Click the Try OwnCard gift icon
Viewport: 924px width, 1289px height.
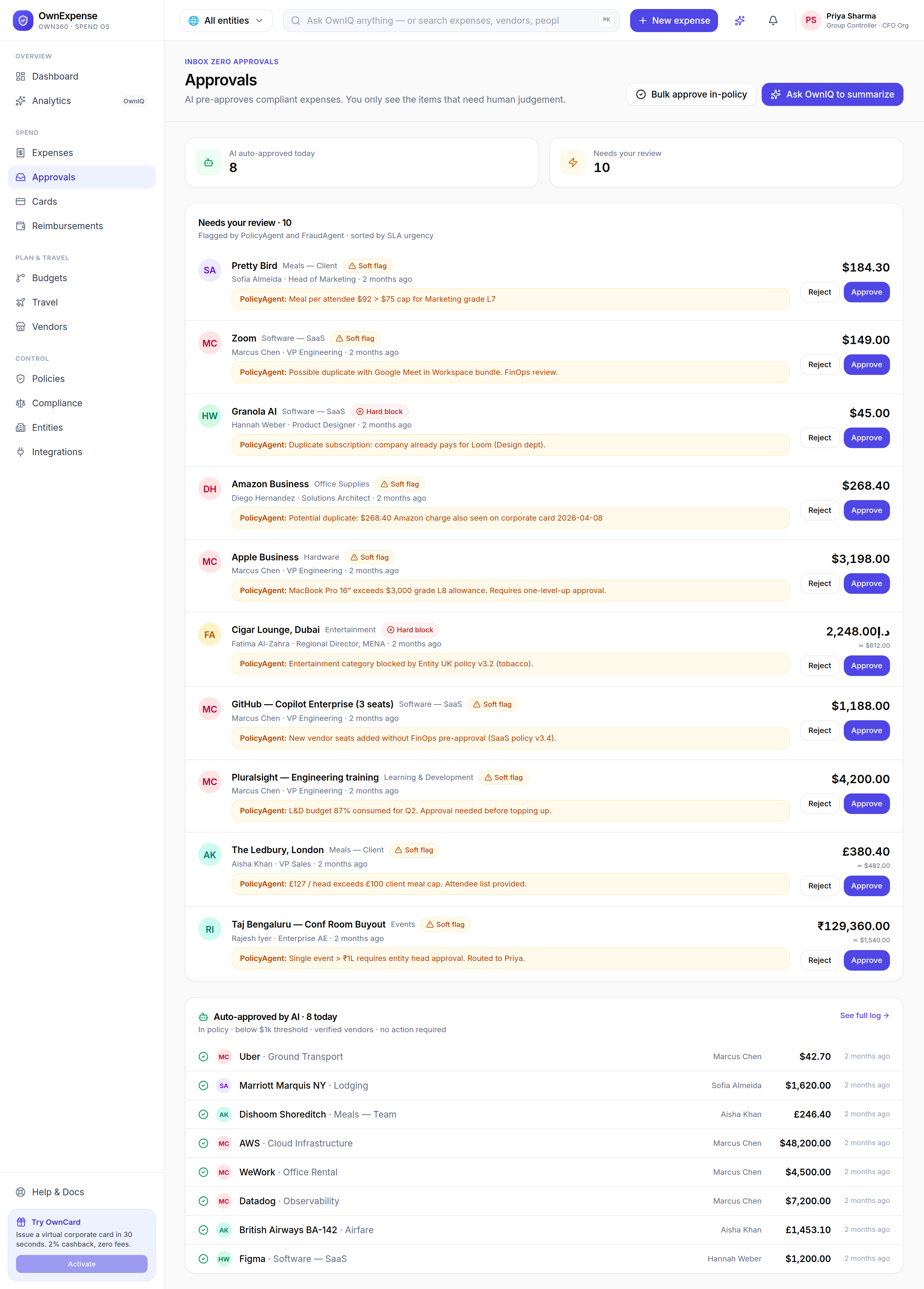tap(21, 1222)
